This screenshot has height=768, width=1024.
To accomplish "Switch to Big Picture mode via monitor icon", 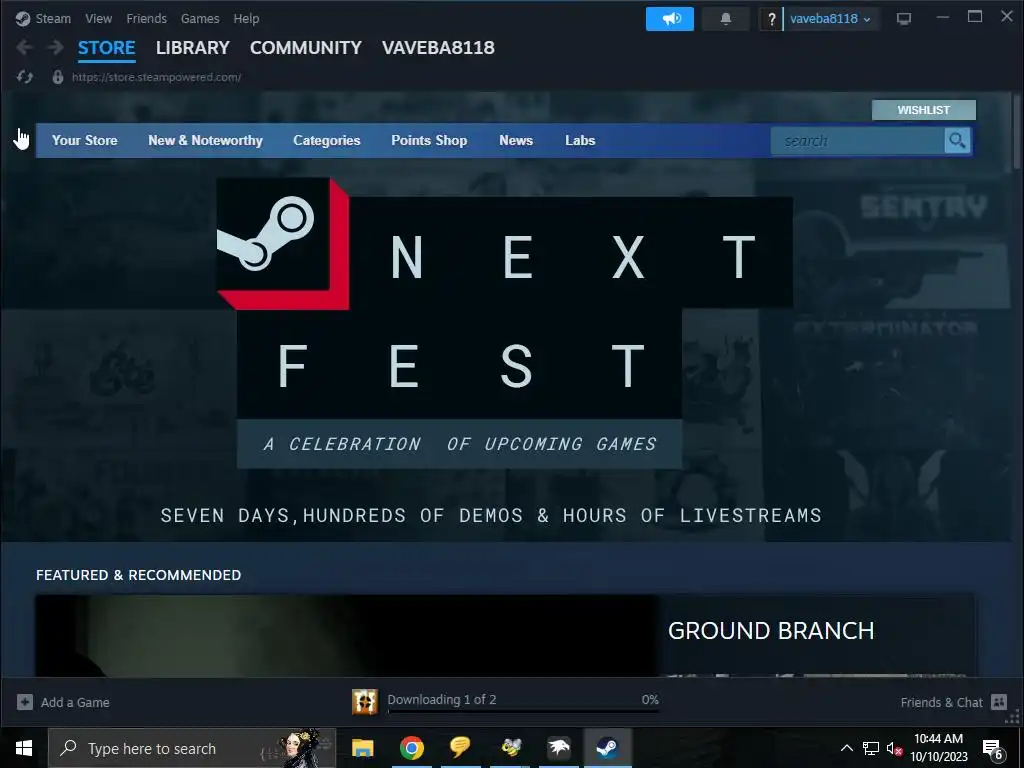I will (904, 19).
